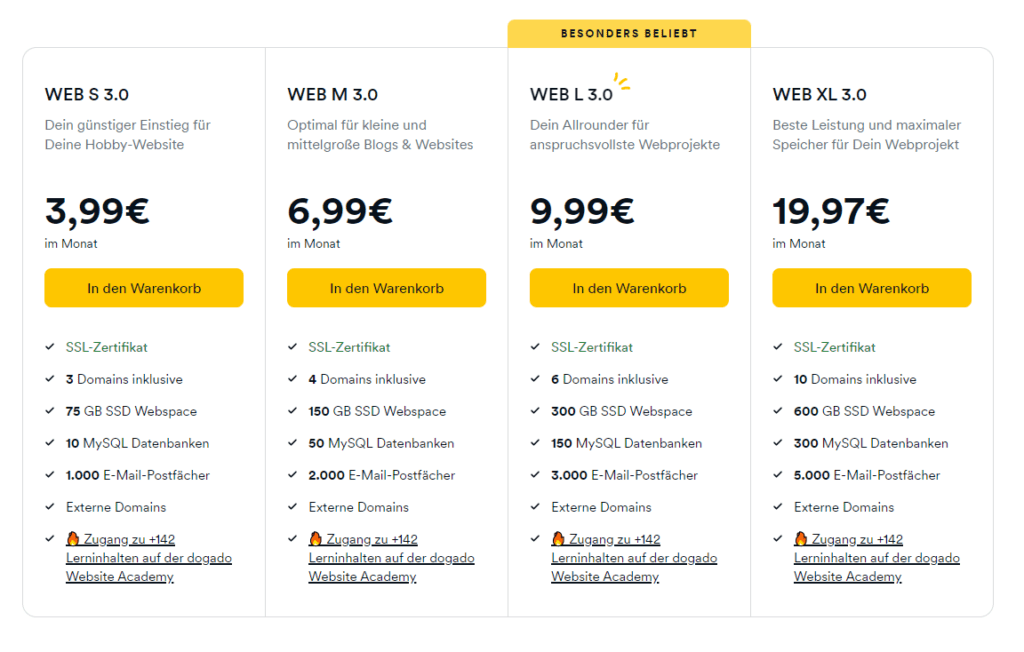
Task: Click the checkmark beside 600 GB SSD Webspace
Action: [778, 411]
